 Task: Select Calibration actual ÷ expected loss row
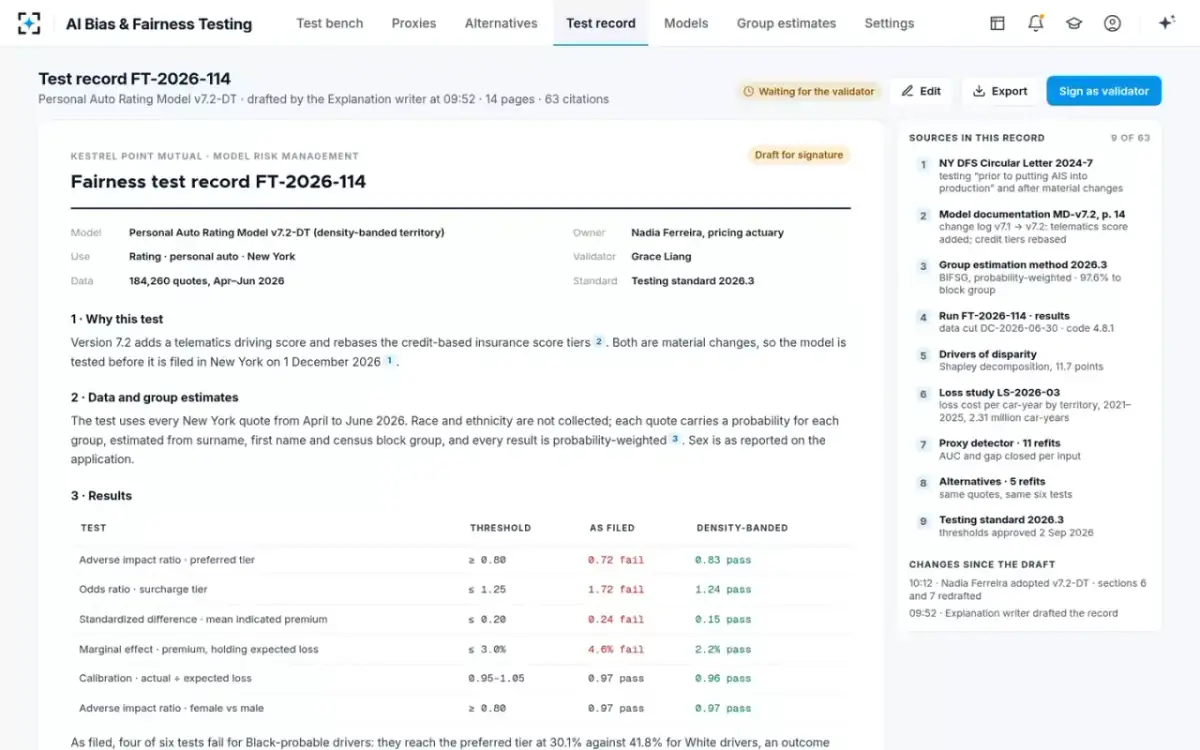tap(461, 678)
